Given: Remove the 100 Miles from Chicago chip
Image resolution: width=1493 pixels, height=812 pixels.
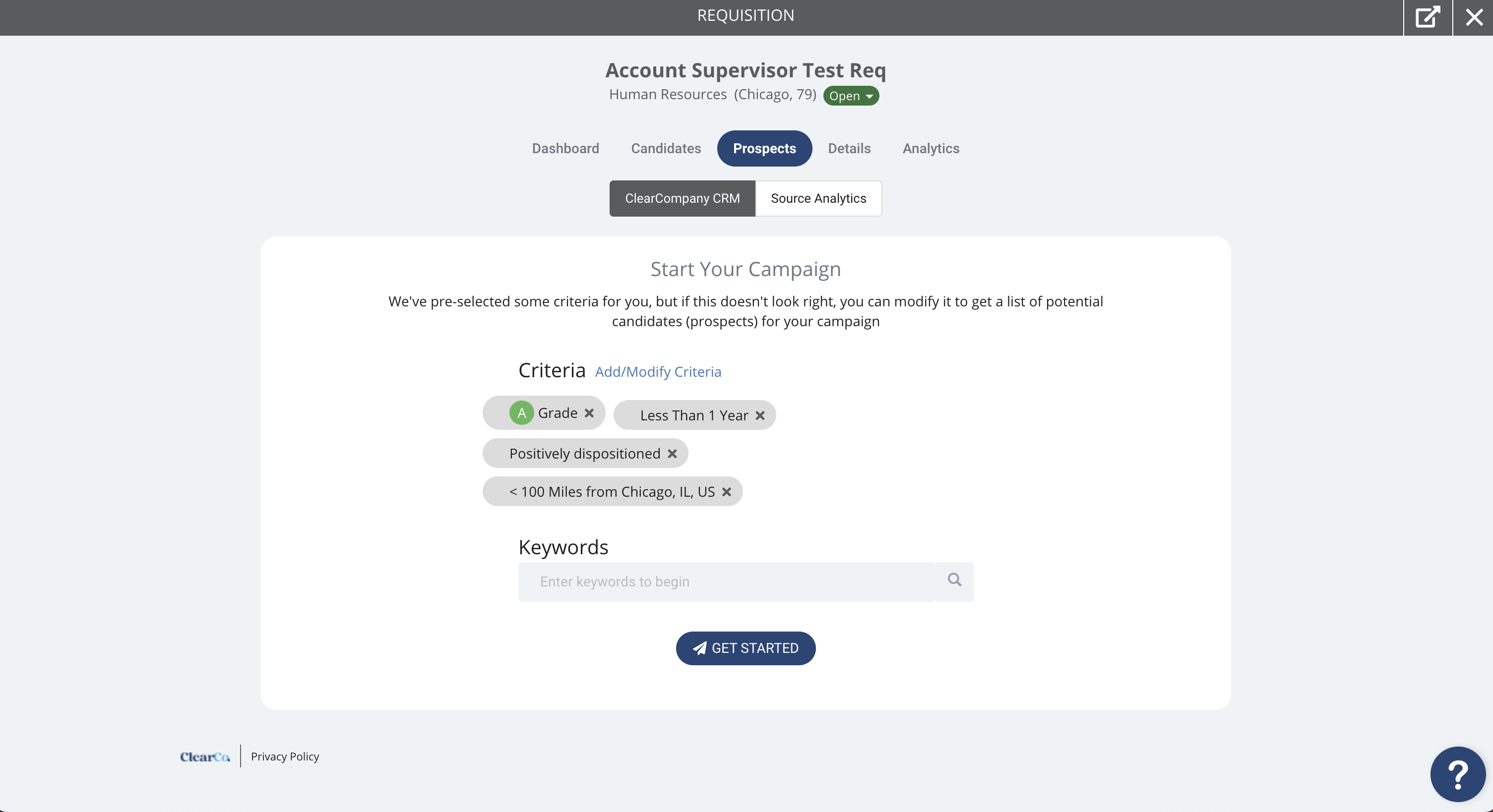Looking at the screenshot, I should pyautogui.click(x=726, y=492).
